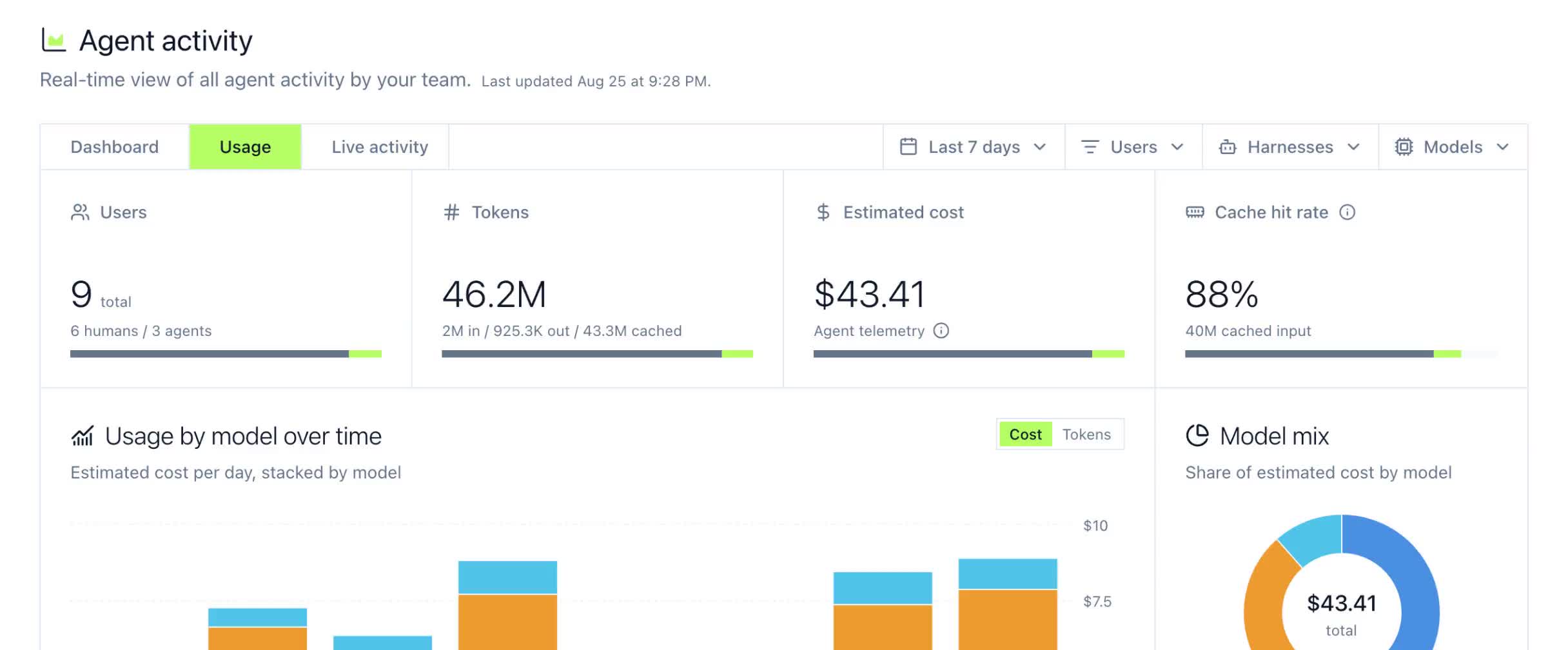
Task: Click the $43.41 estimated cost value
Action: (869, 295)
